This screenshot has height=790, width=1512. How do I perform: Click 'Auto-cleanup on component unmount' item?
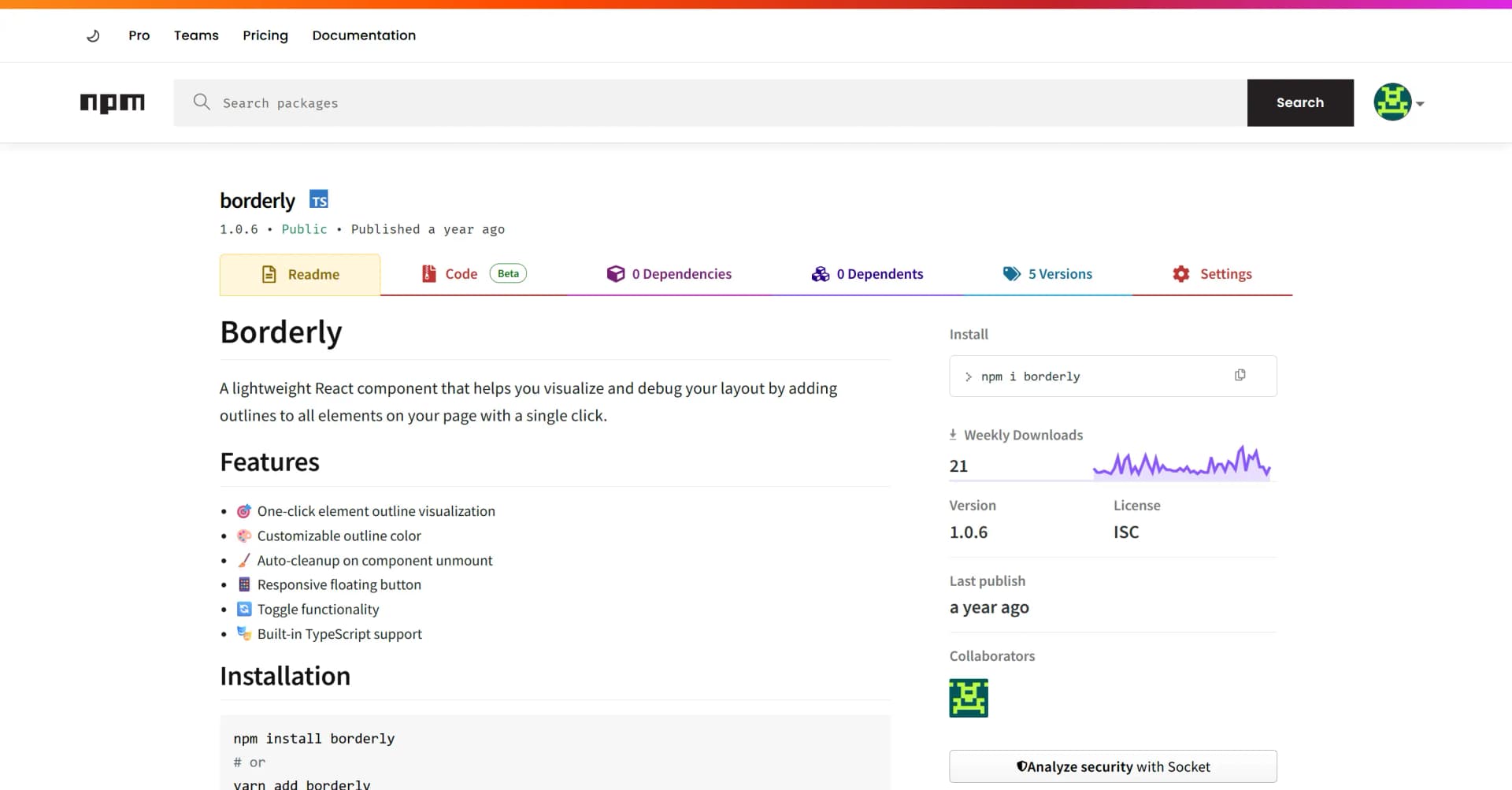[375, 560]
